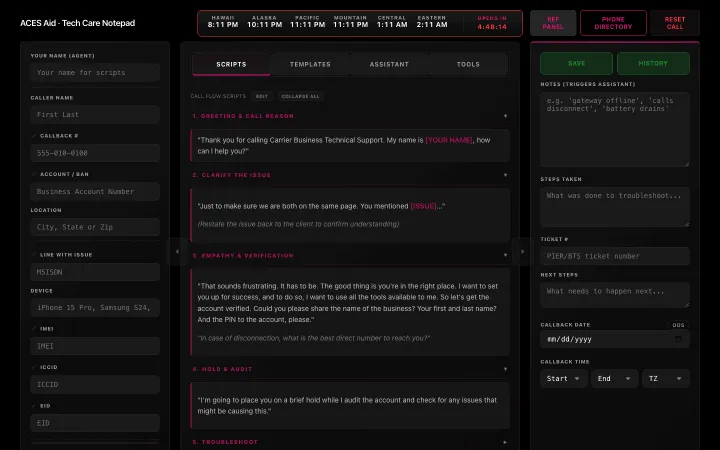
Task: Open the Start time dropdown
Action: [563, 379]
